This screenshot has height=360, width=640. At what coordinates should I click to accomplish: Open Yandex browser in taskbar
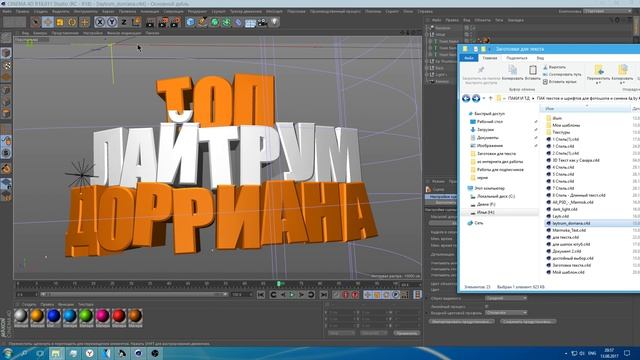point(89,353)
